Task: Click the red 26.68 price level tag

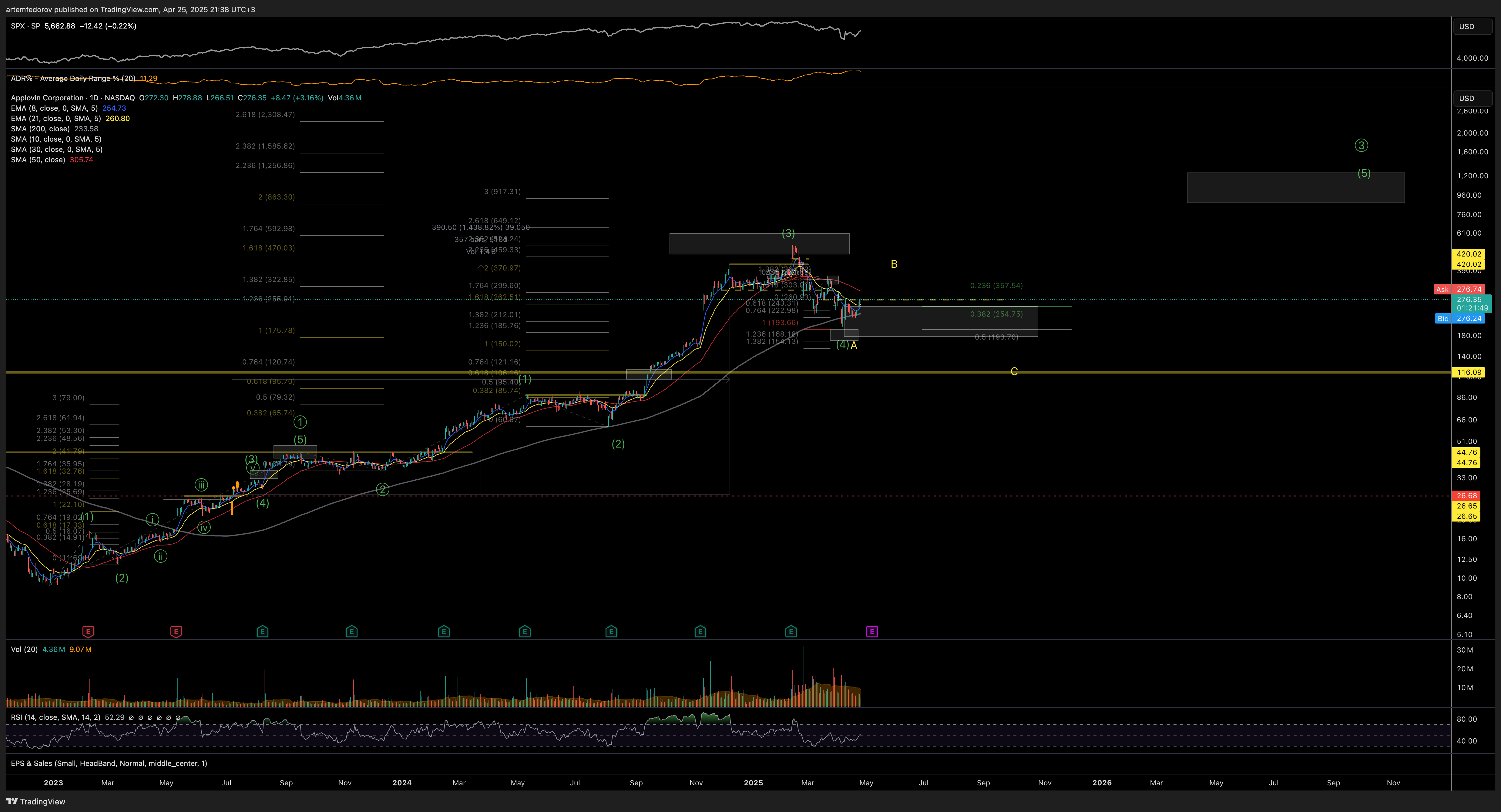Action: (1467, 496)
